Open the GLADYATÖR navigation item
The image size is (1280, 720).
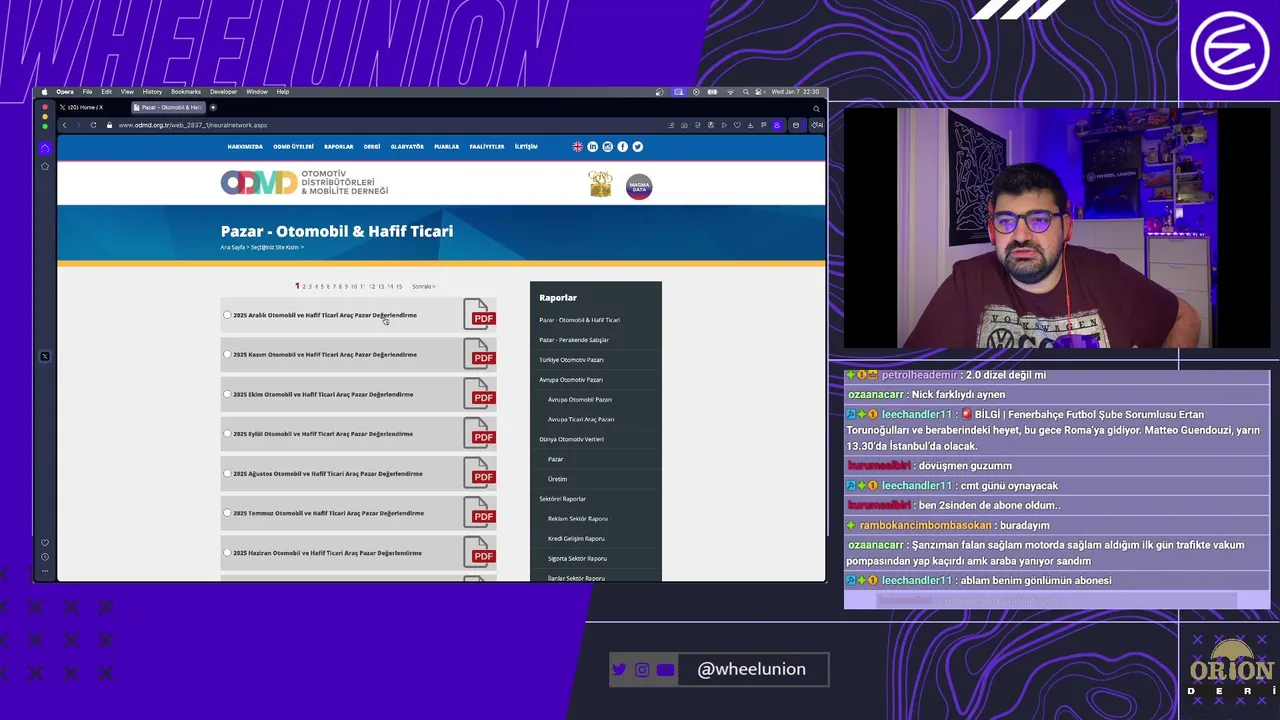(407, 146)
